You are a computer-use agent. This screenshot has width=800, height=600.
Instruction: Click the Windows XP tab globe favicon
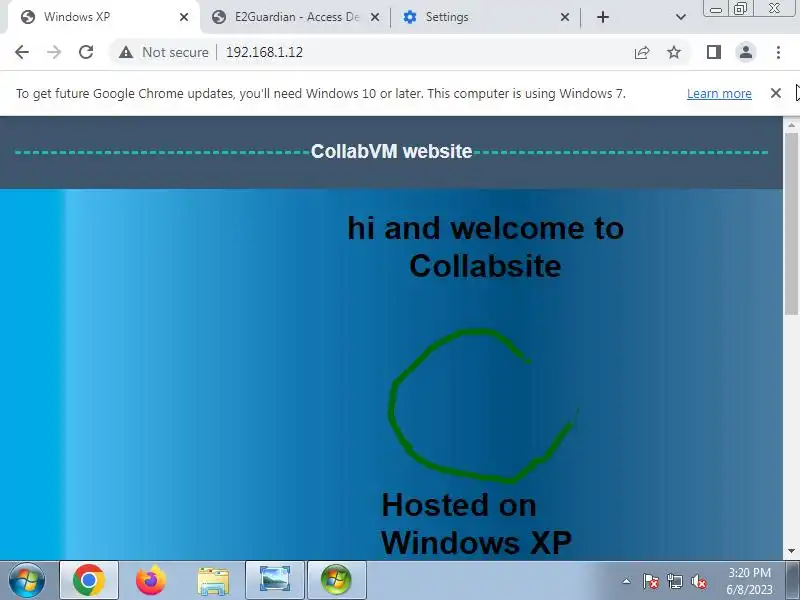(28, 17)
